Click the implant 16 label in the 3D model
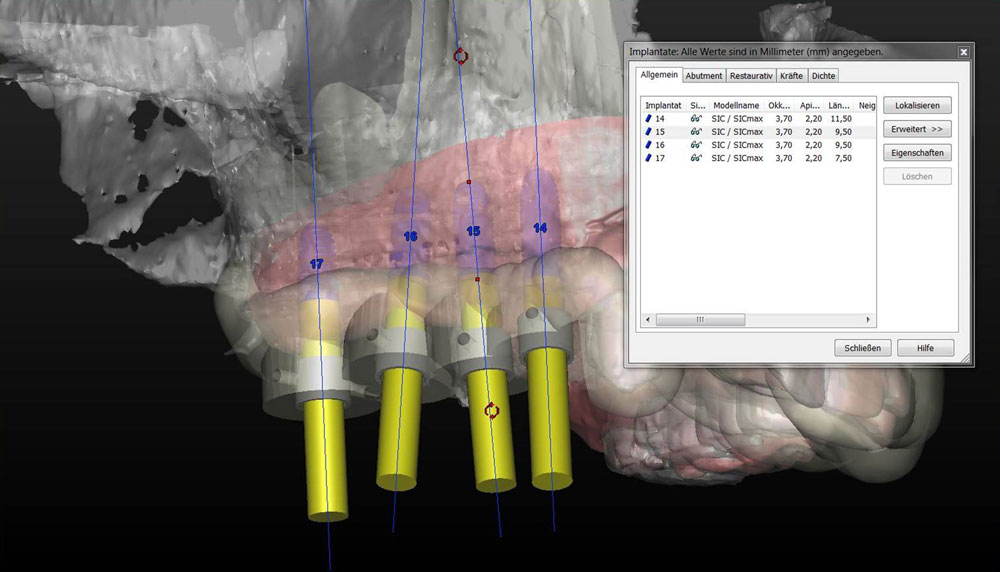The height and width of the screenshot is (572, 1000). coord(410,236)
